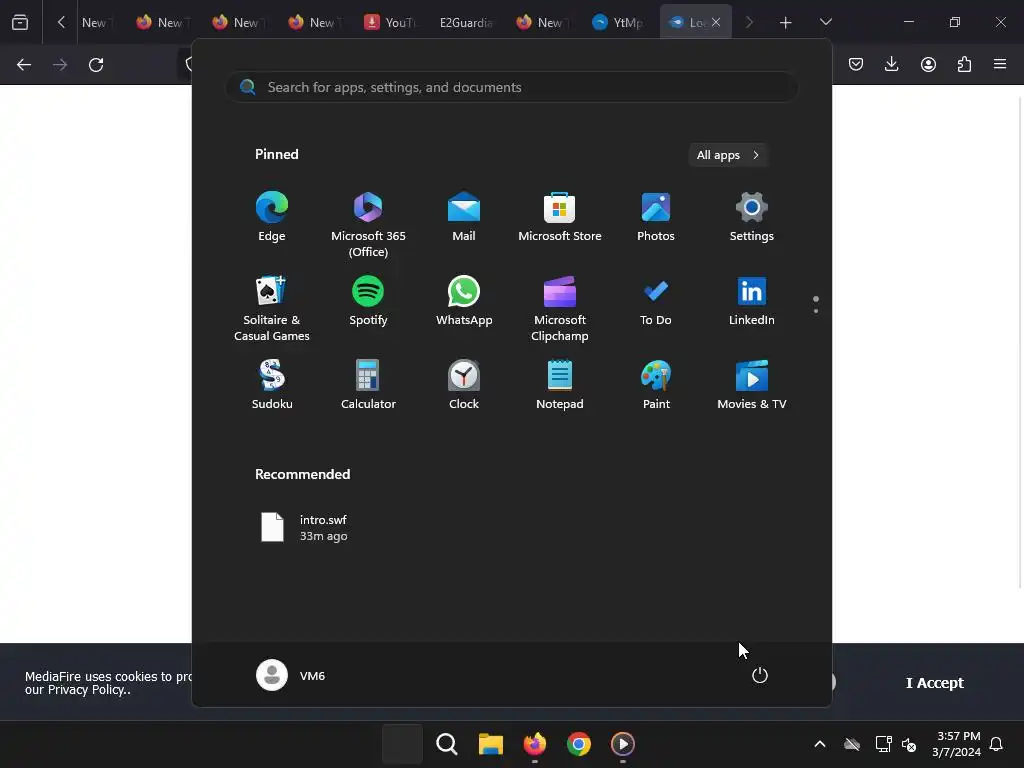The height and width of the screenshot is (768, 1024).
Task: Open Firefox account menu
Action: [x=928, y=64]
